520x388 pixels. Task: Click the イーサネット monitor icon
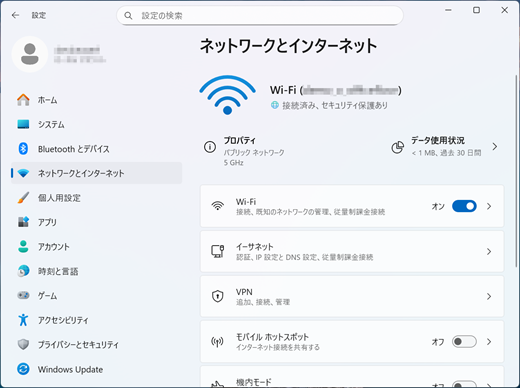[x=218, y=251]
